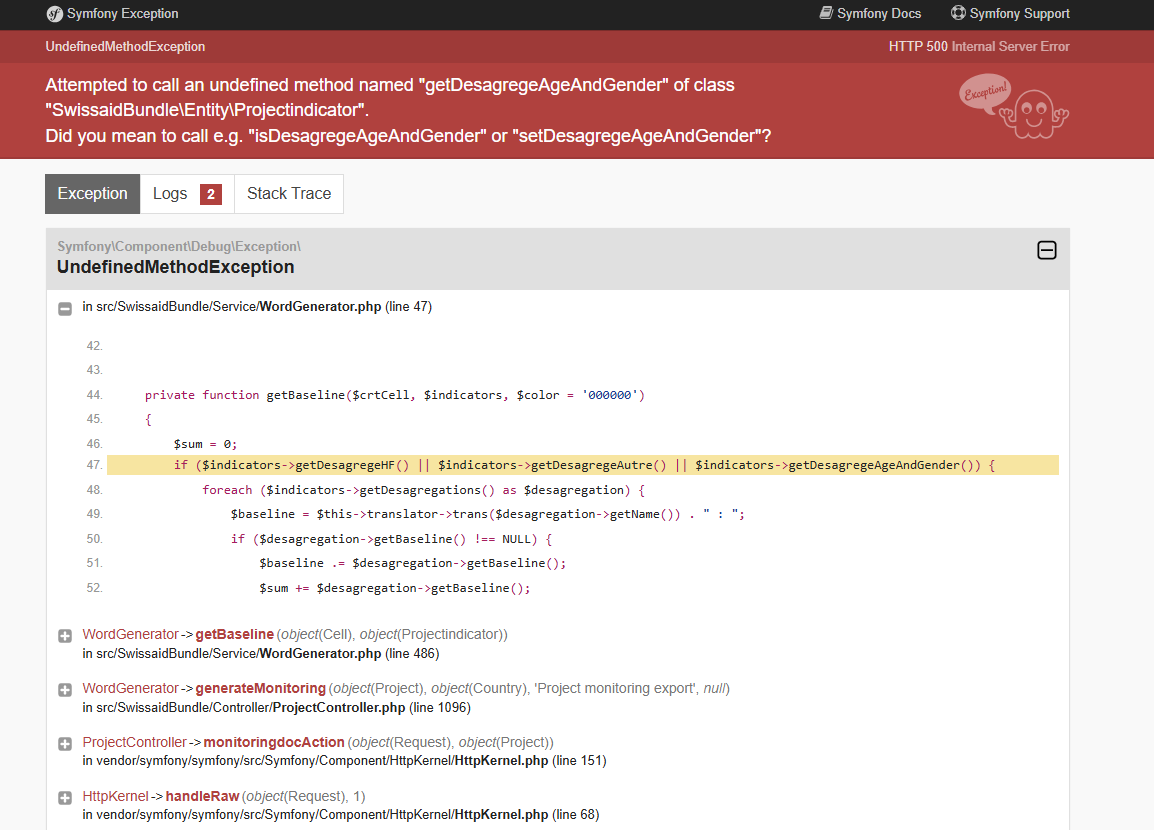This screenshot has height=830, width=1154.
Task: Click the '$baseline .=' code line
Action: tap(413, 564)
